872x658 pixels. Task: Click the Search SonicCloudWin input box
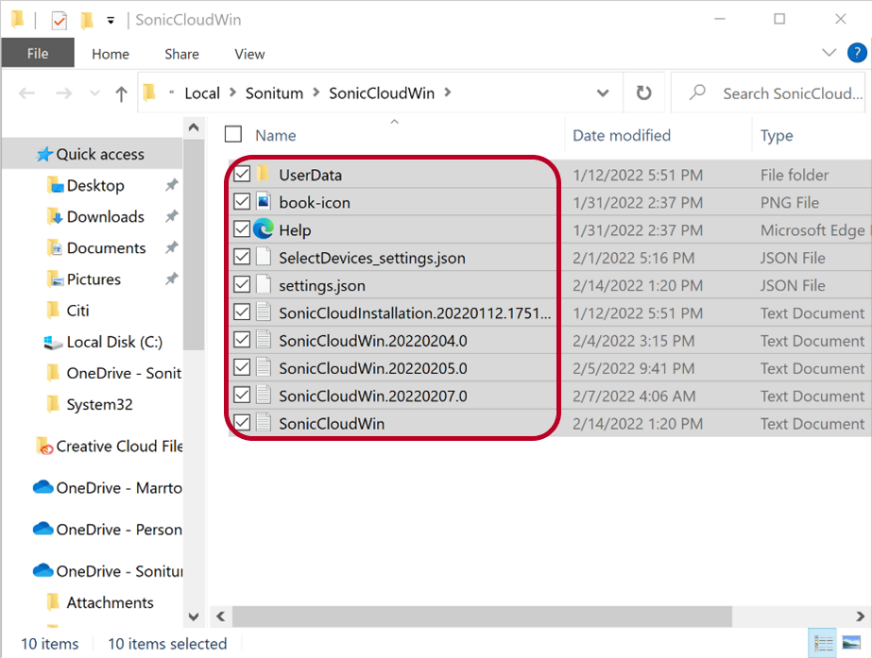click(791, 93)
